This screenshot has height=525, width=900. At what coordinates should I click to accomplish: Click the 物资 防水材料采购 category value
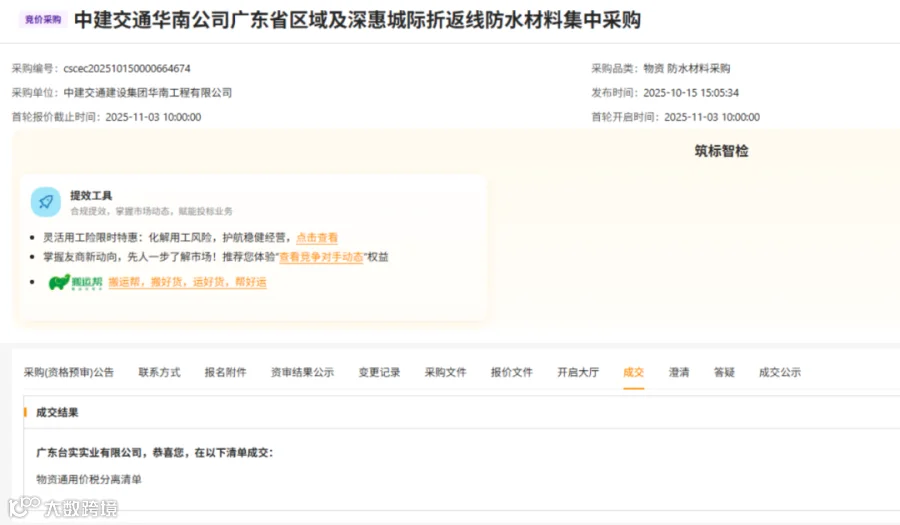coord(686,68)
